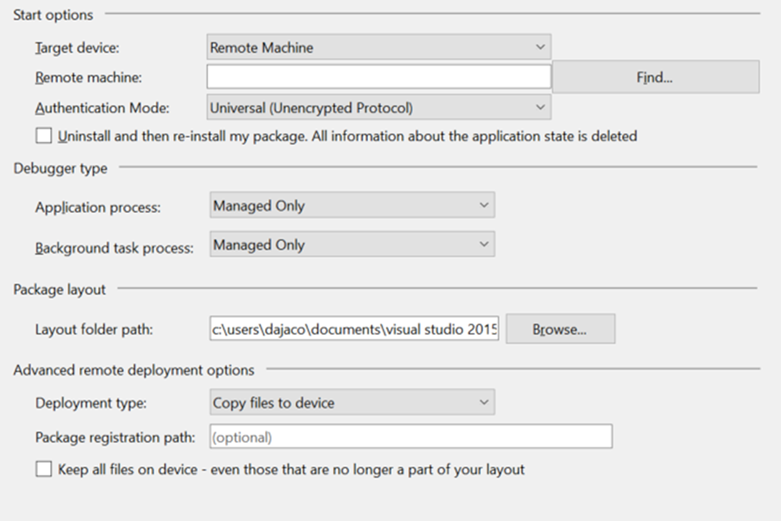Click the 'Background task process:' label
This screenshot has height=521, width=781.
tap(114, 247)
